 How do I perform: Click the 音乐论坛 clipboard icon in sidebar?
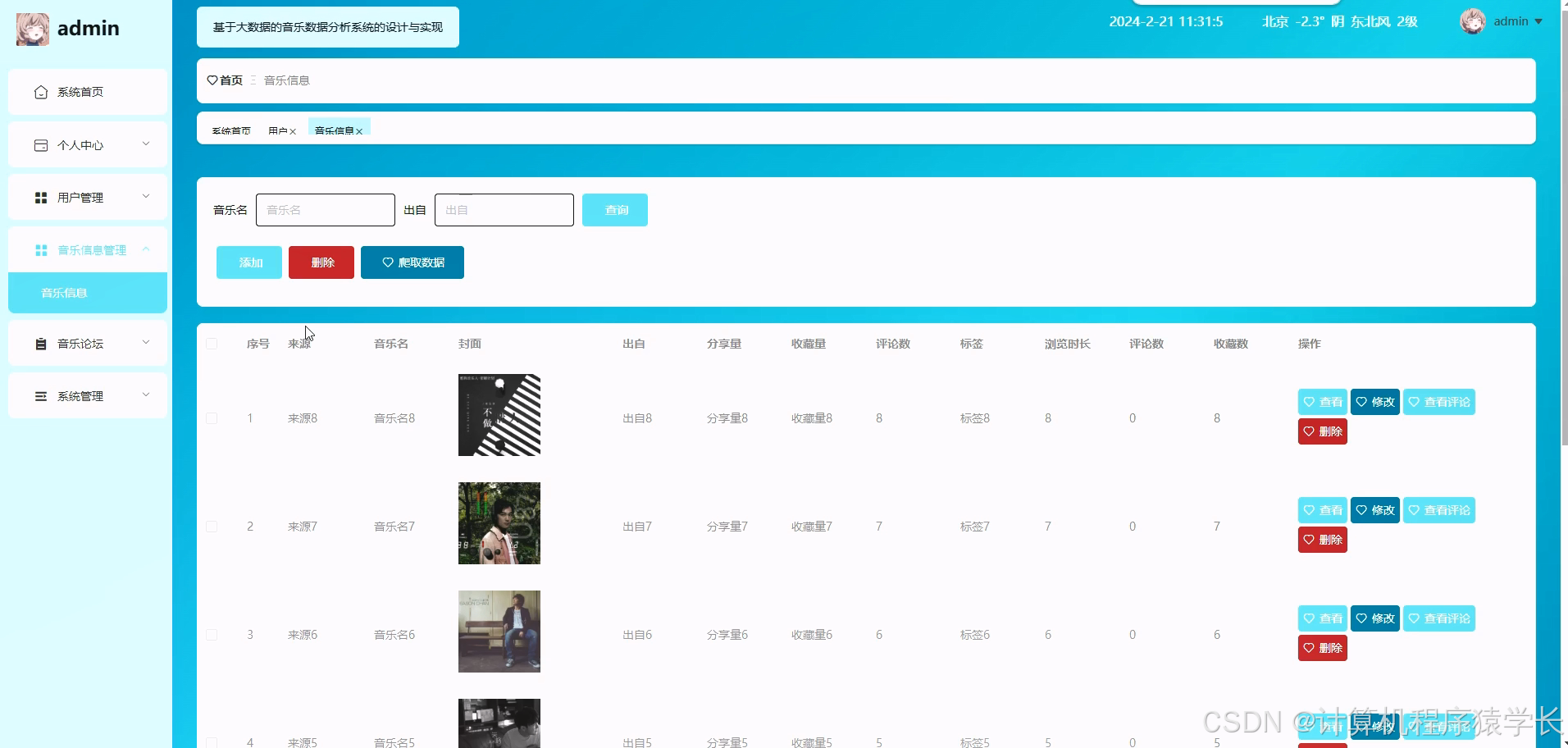coord(41,344)
